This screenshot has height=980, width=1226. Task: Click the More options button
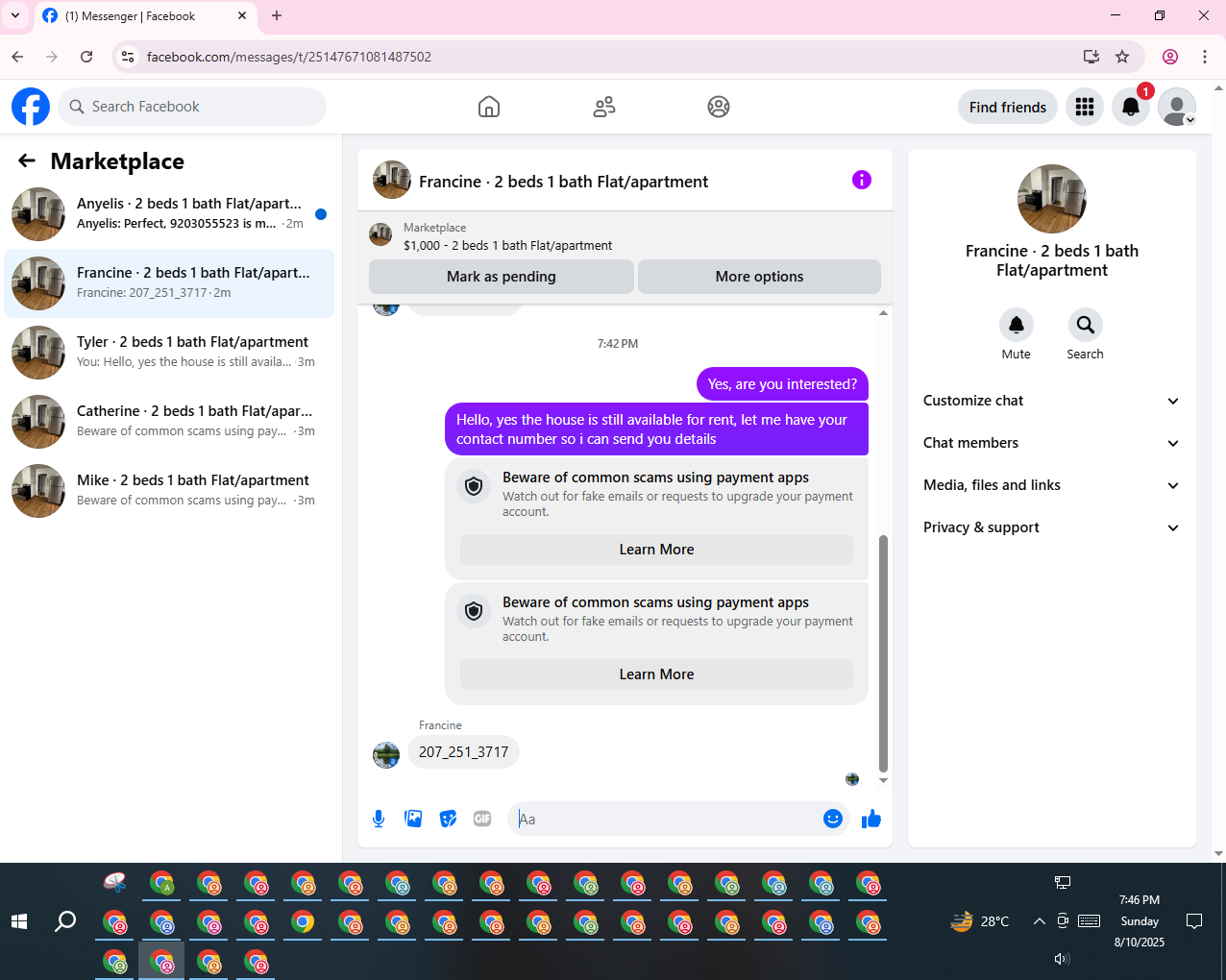[759, 277]
